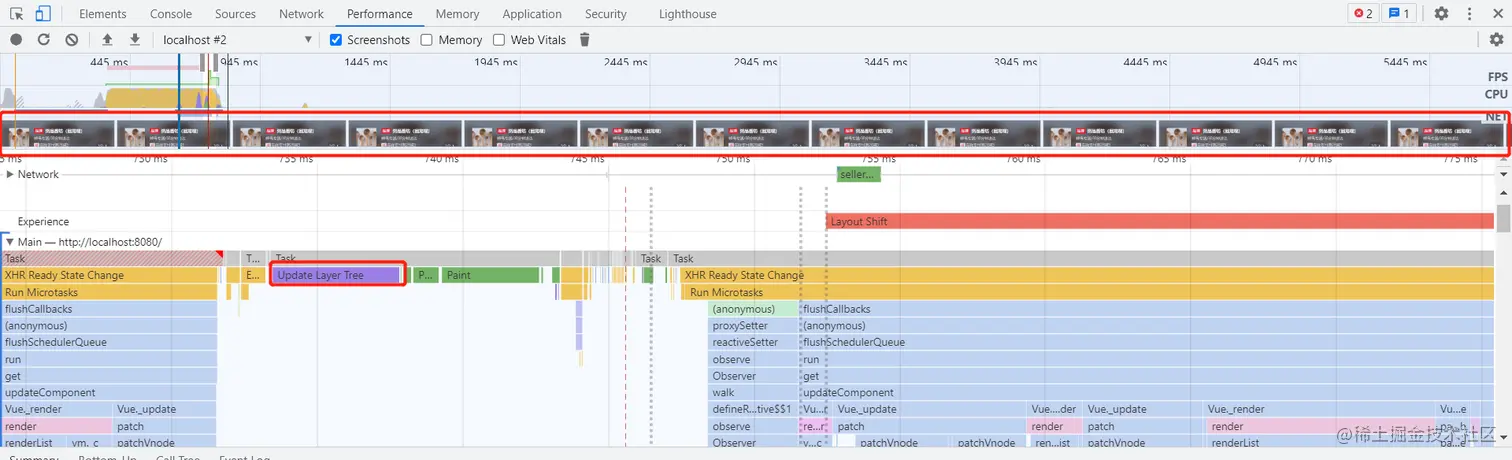Start recording with the Record button

click(16, 40)
